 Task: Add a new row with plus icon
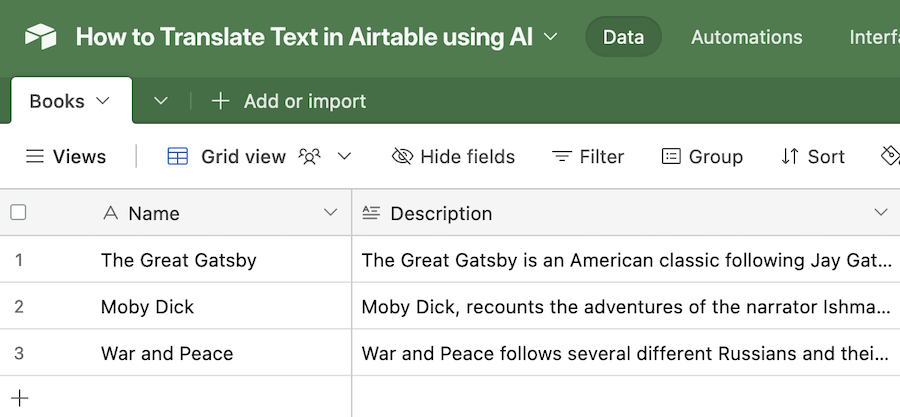point(20,398)
